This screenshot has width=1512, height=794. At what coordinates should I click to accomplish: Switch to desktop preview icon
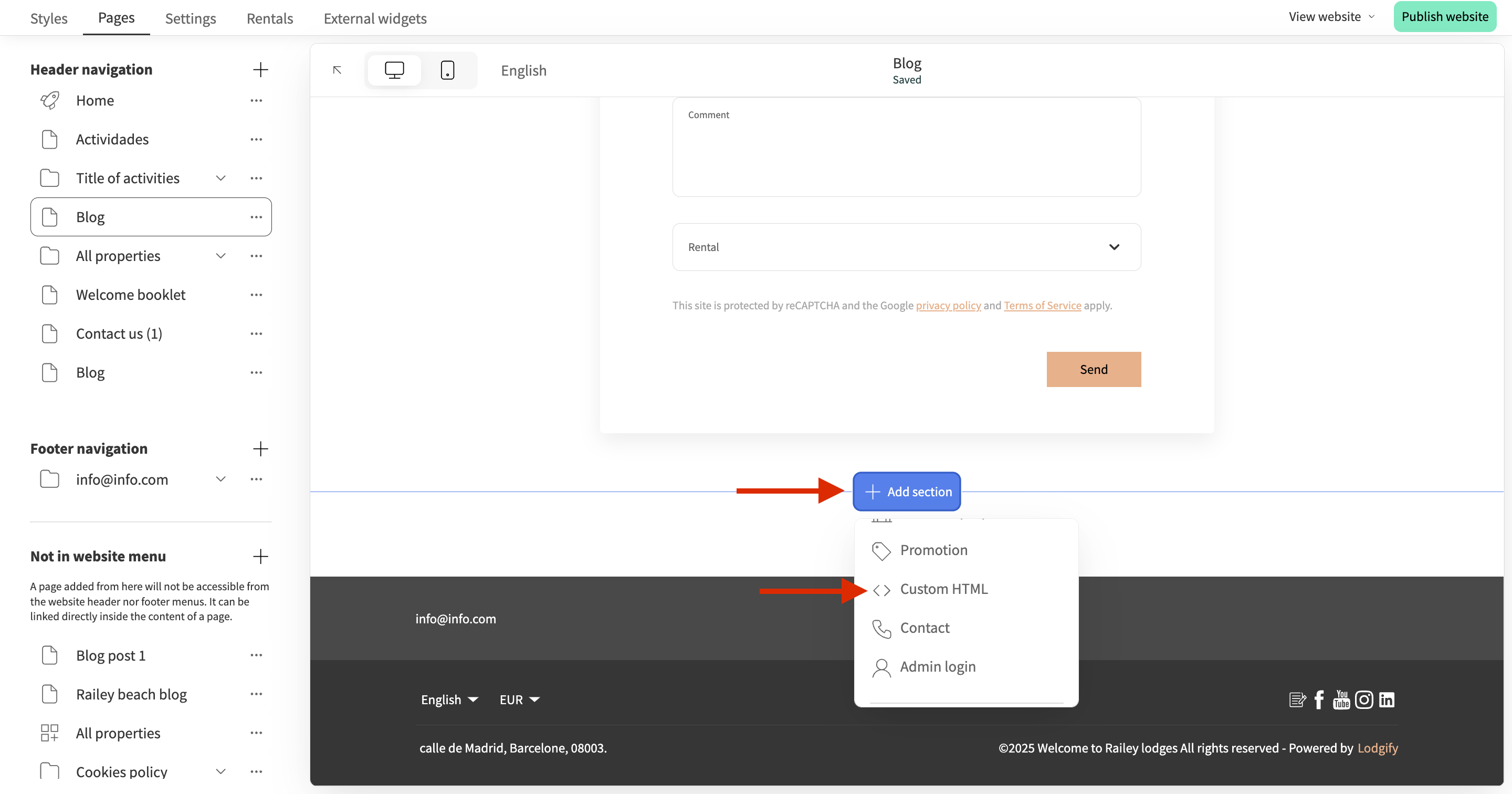click(x=394, y=70)
